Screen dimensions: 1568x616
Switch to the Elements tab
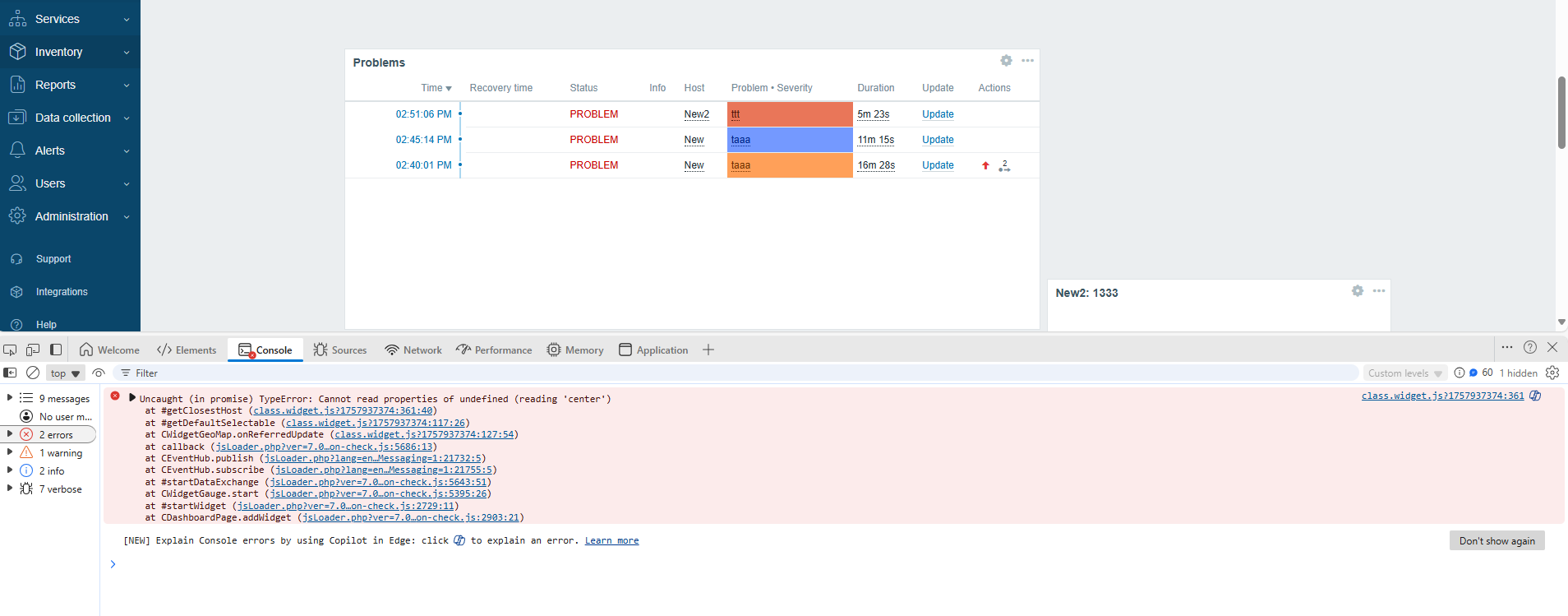tap(187, 350)
